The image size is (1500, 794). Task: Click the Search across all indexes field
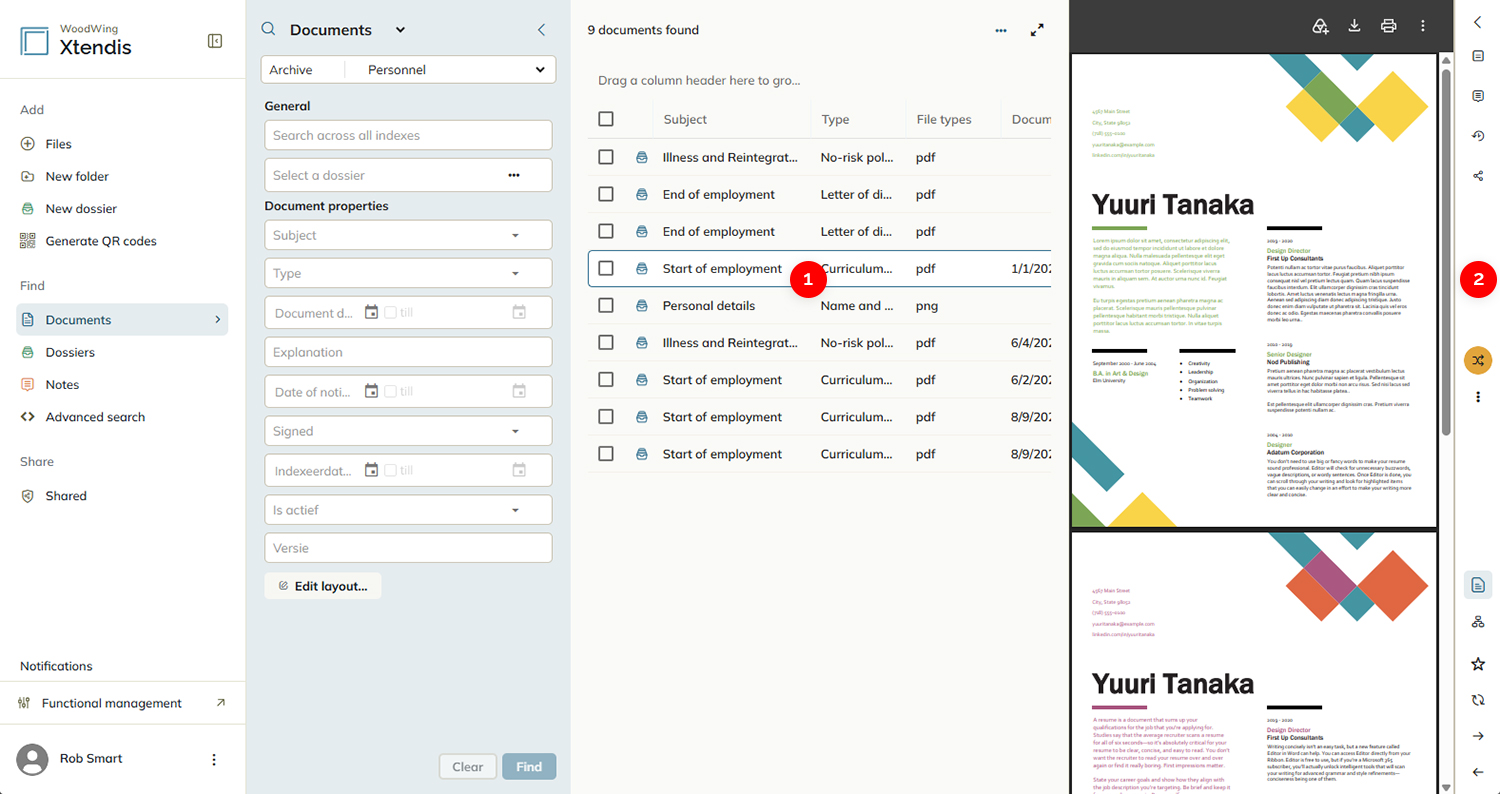coord(408,135)
